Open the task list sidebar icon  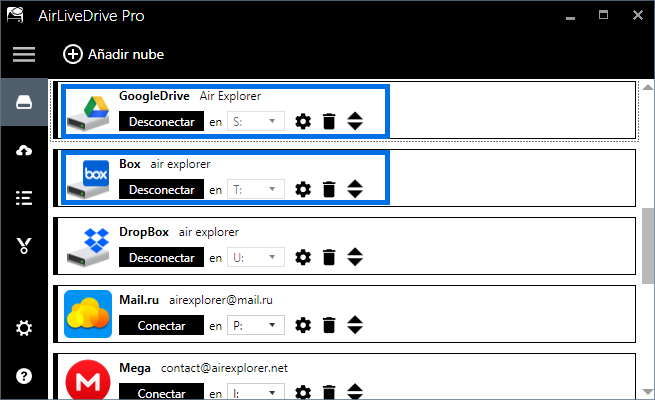click(24, 198)
